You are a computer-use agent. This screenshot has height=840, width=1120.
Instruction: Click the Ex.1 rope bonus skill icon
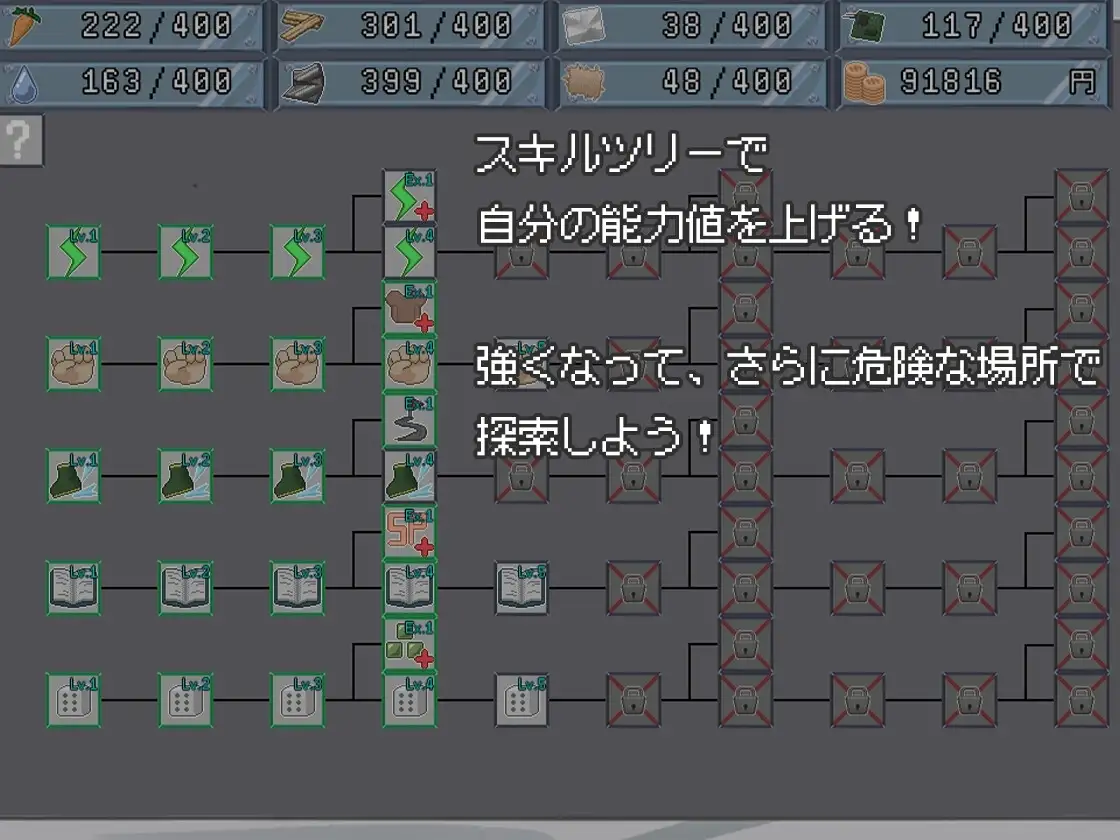pyautogui.click(x=408, y=420)
